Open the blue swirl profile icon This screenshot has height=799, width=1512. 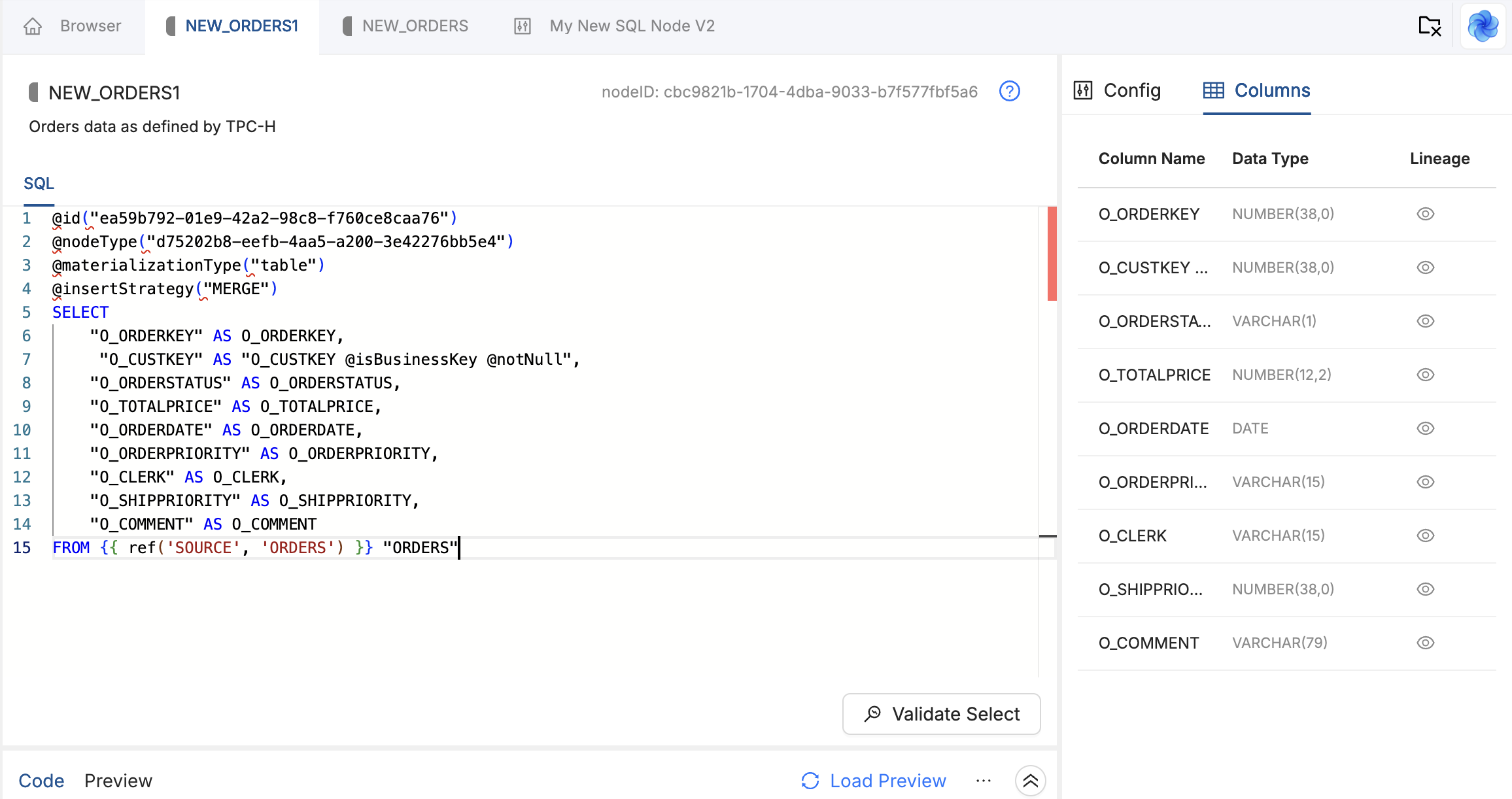click(1483, 26)
